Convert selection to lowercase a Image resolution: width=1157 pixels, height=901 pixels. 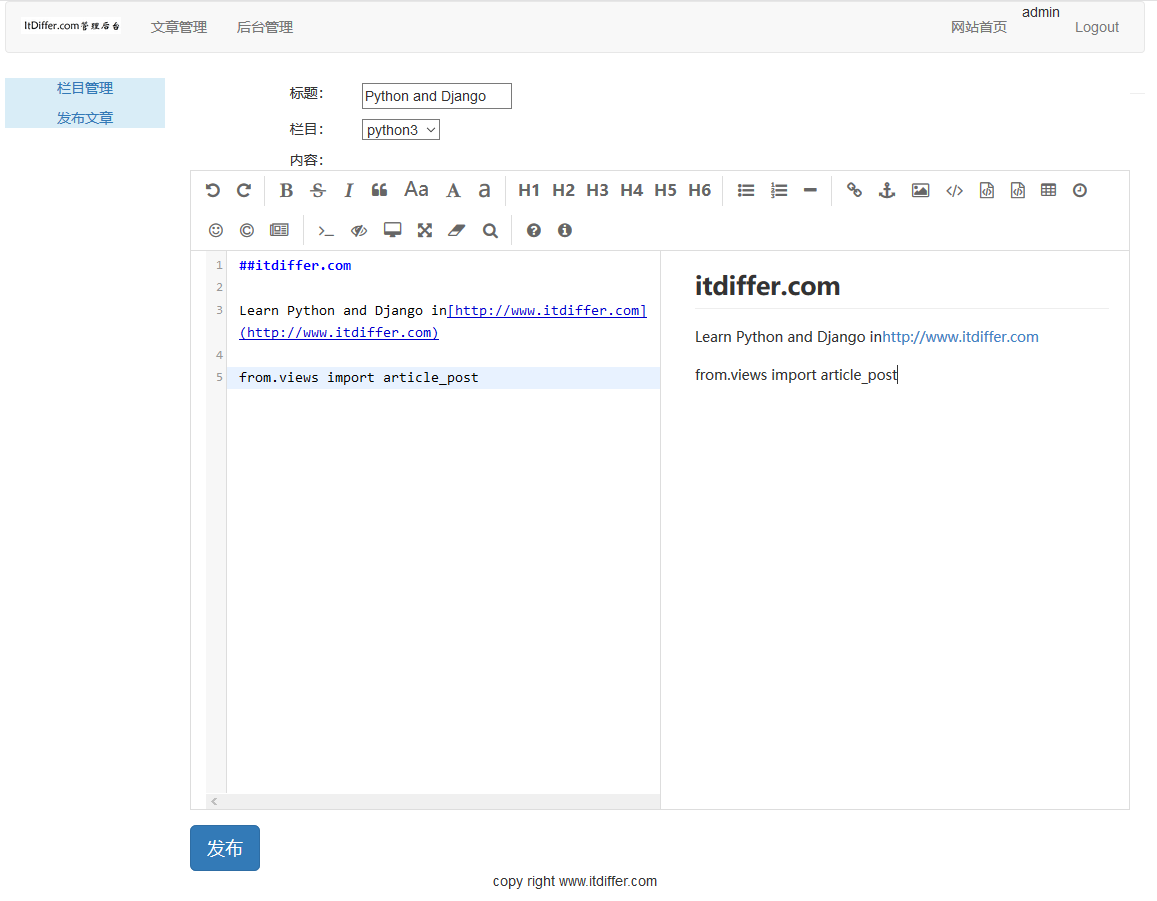coord(484,190)
